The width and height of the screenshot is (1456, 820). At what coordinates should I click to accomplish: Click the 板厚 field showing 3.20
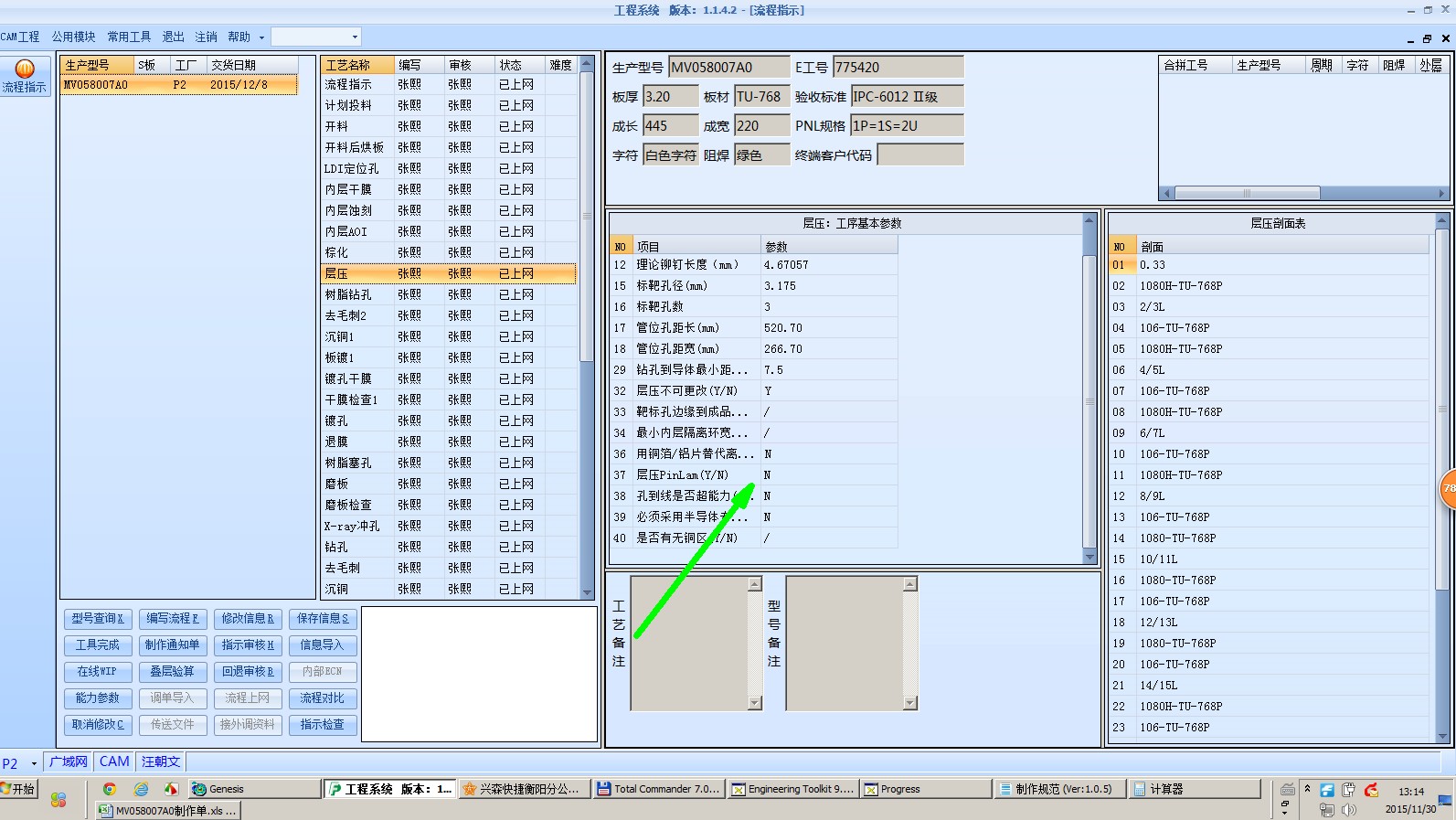tap(671, 96)
